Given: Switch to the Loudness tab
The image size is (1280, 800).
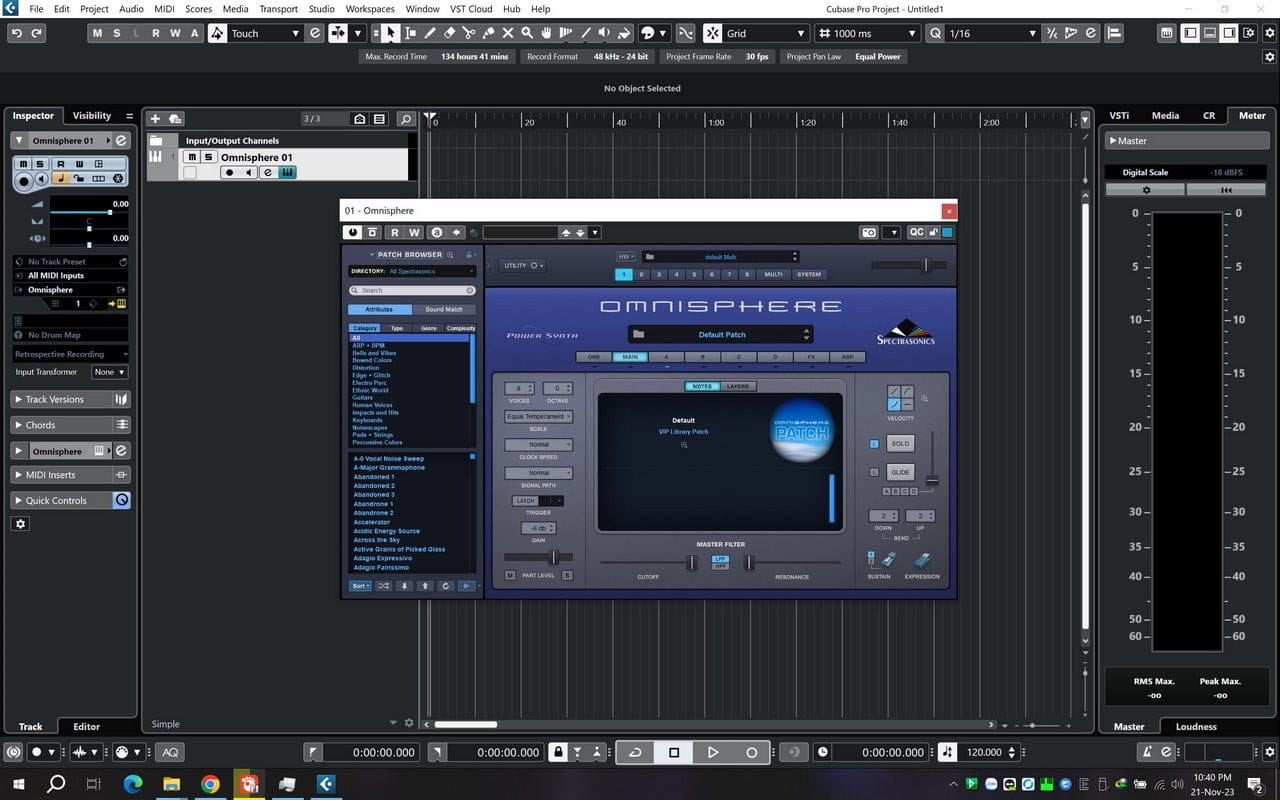Looking at the screenshot, I should [1196, 727].
